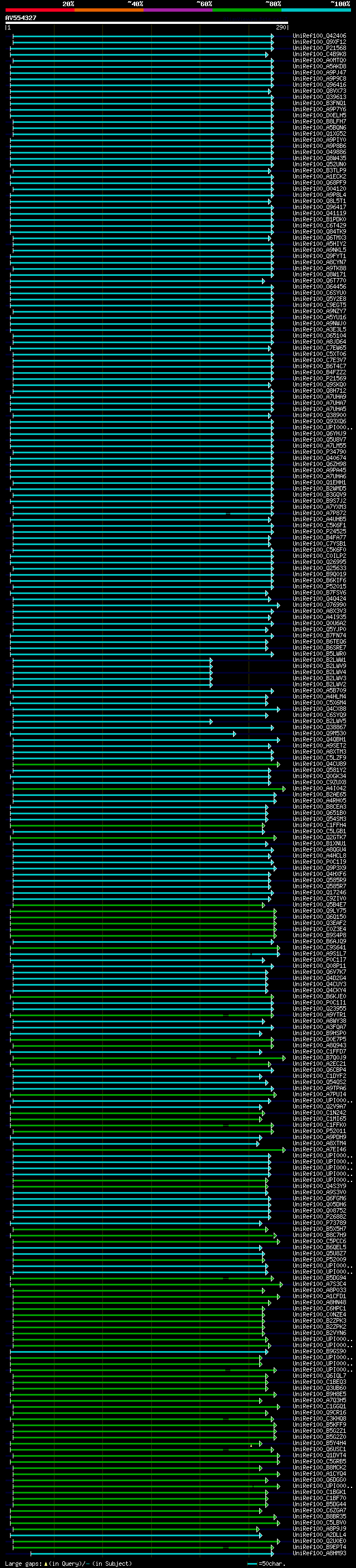Select the UniRef100_Q96416 label
This screenshot has width=356, height=1568.
click(x=319, y=85)
